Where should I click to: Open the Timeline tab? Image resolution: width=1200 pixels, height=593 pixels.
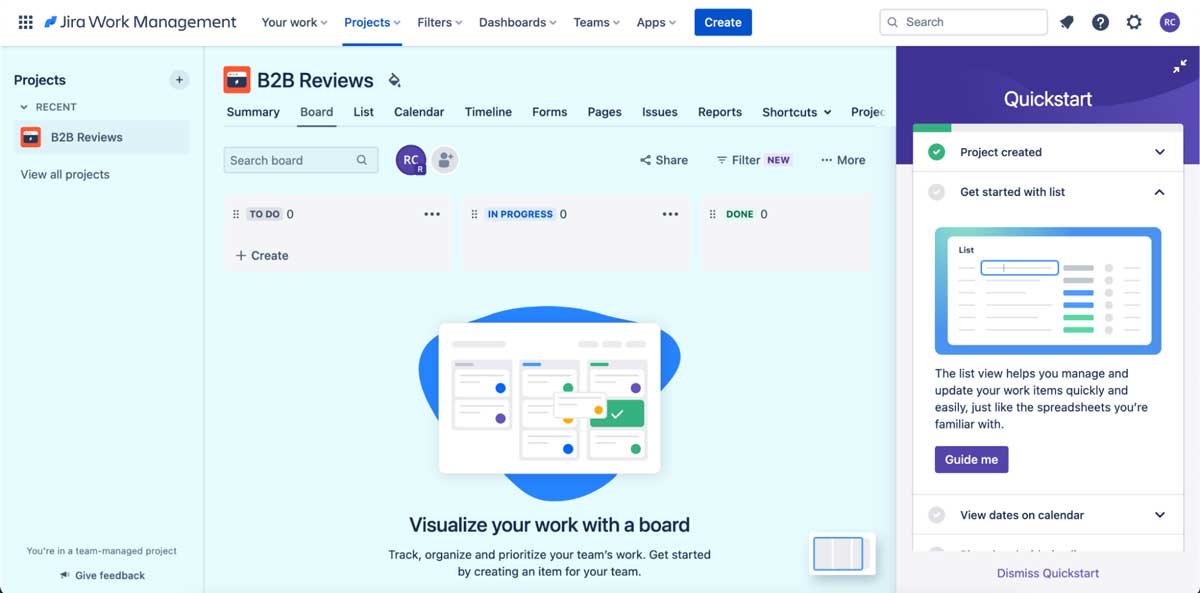click(x=488, y=112)
